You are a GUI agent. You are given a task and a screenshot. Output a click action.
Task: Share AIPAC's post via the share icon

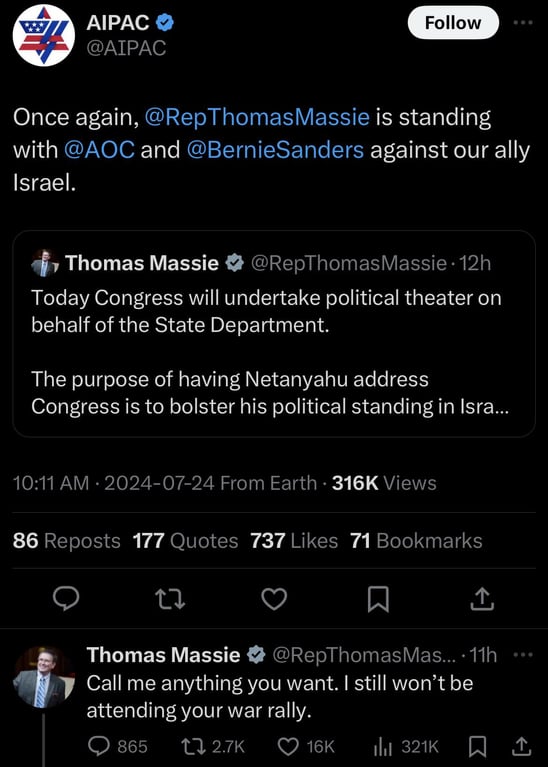[x=482, y=599]
